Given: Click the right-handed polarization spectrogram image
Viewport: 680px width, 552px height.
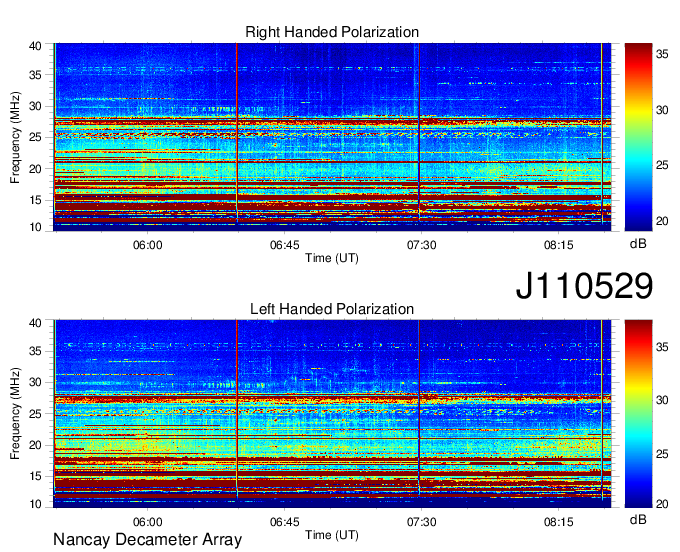Looking at the screenshot, I should coord(332,137).
